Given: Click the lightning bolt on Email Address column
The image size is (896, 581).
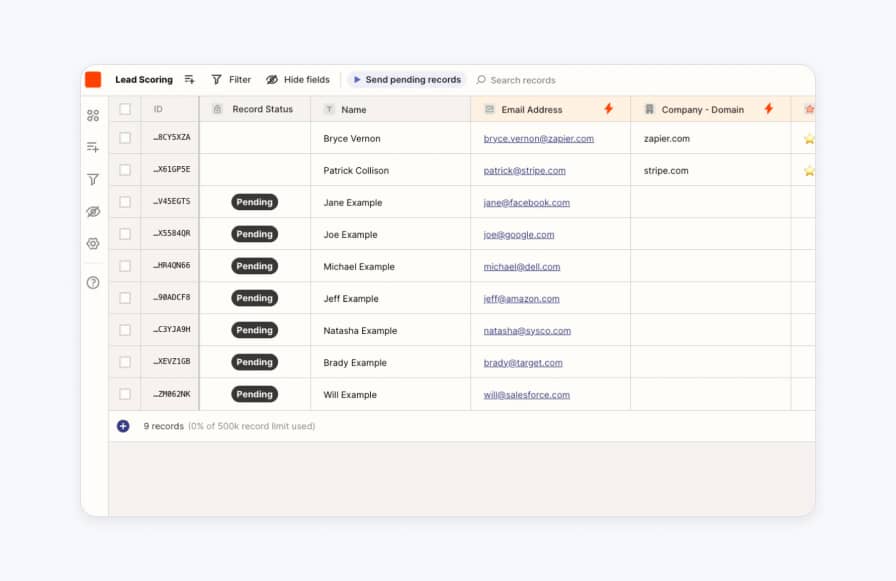Looking at the screenshot, I should [608, 109].
